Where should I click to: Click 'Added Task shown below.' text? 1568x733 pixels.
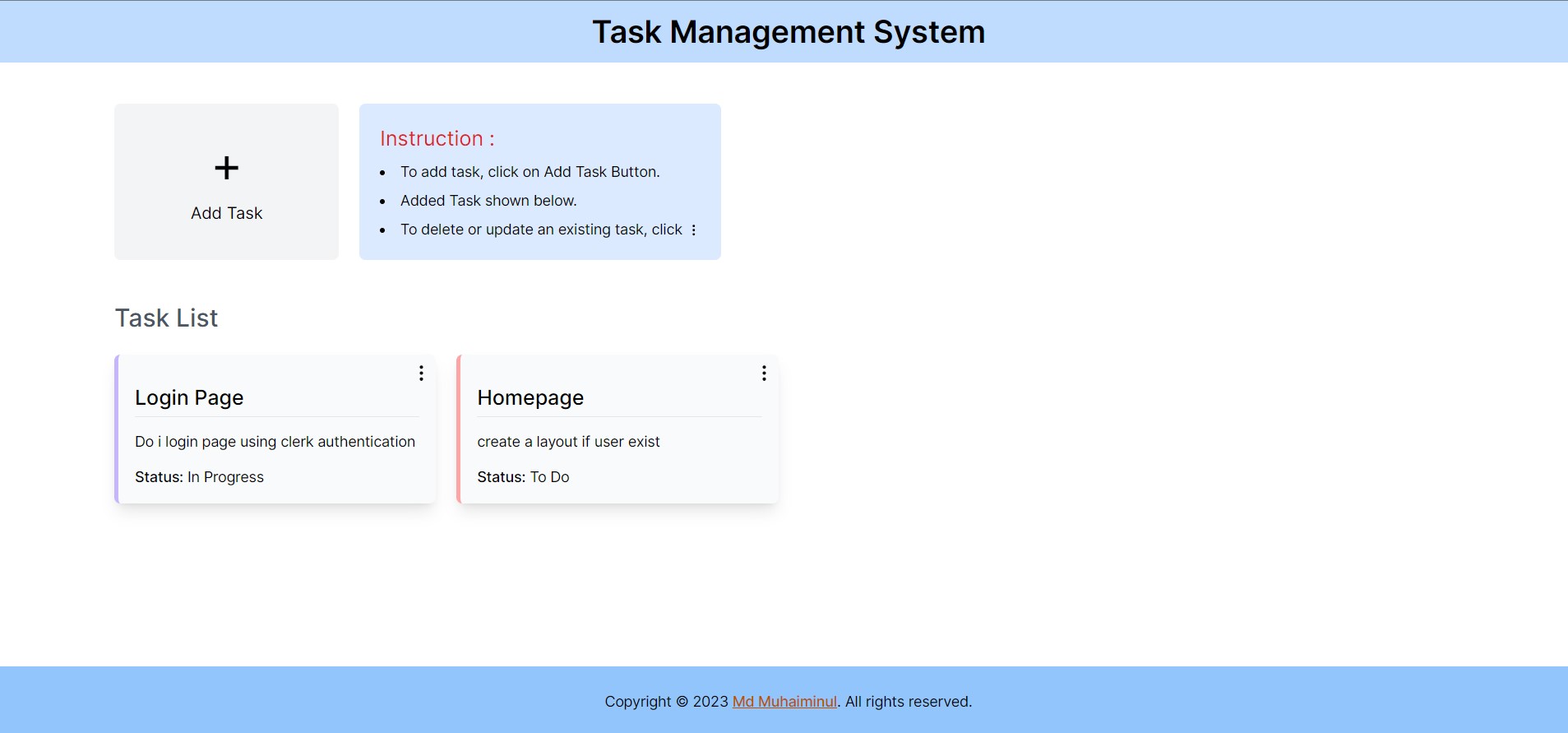(488, 201)
